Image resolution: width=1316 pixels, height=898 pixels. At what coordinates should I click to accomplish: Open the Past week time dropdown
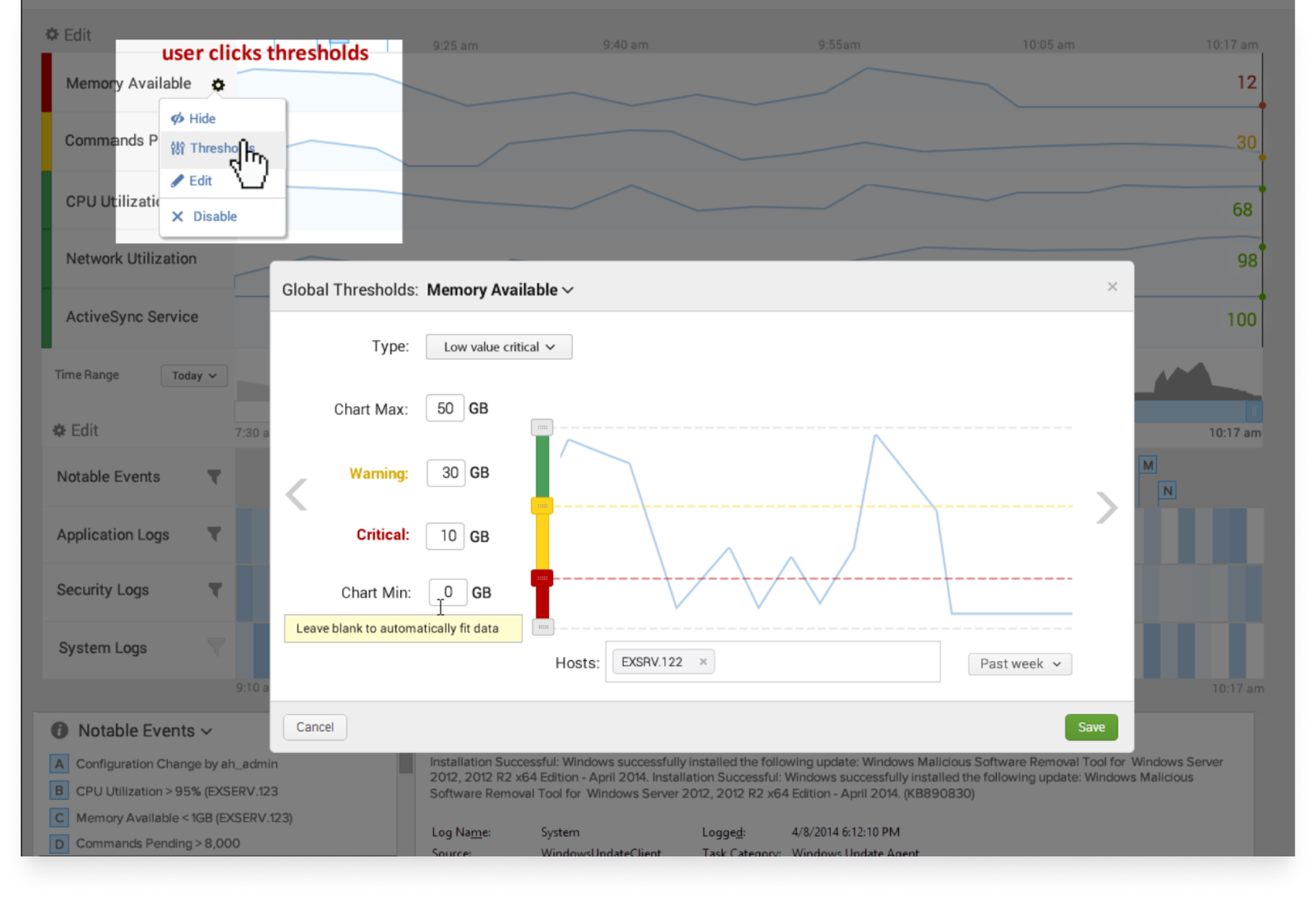1019,664
